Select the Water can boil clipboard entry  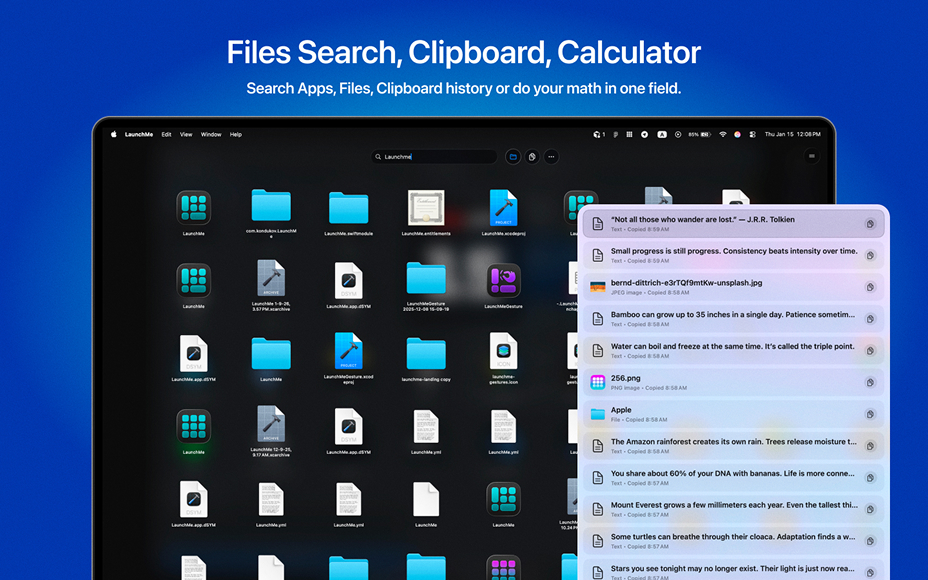pos(720,350)
